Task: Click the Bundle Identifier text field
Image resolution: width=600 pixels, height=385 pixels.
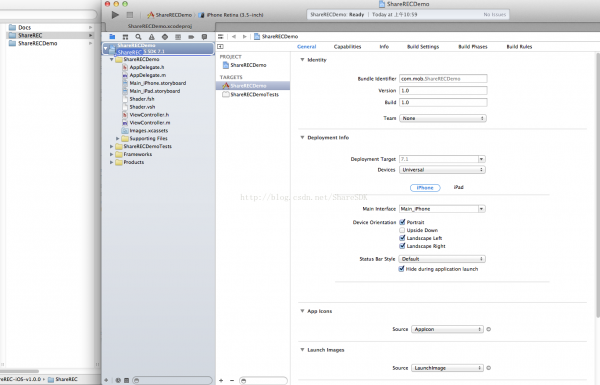Action: [443, 78]
